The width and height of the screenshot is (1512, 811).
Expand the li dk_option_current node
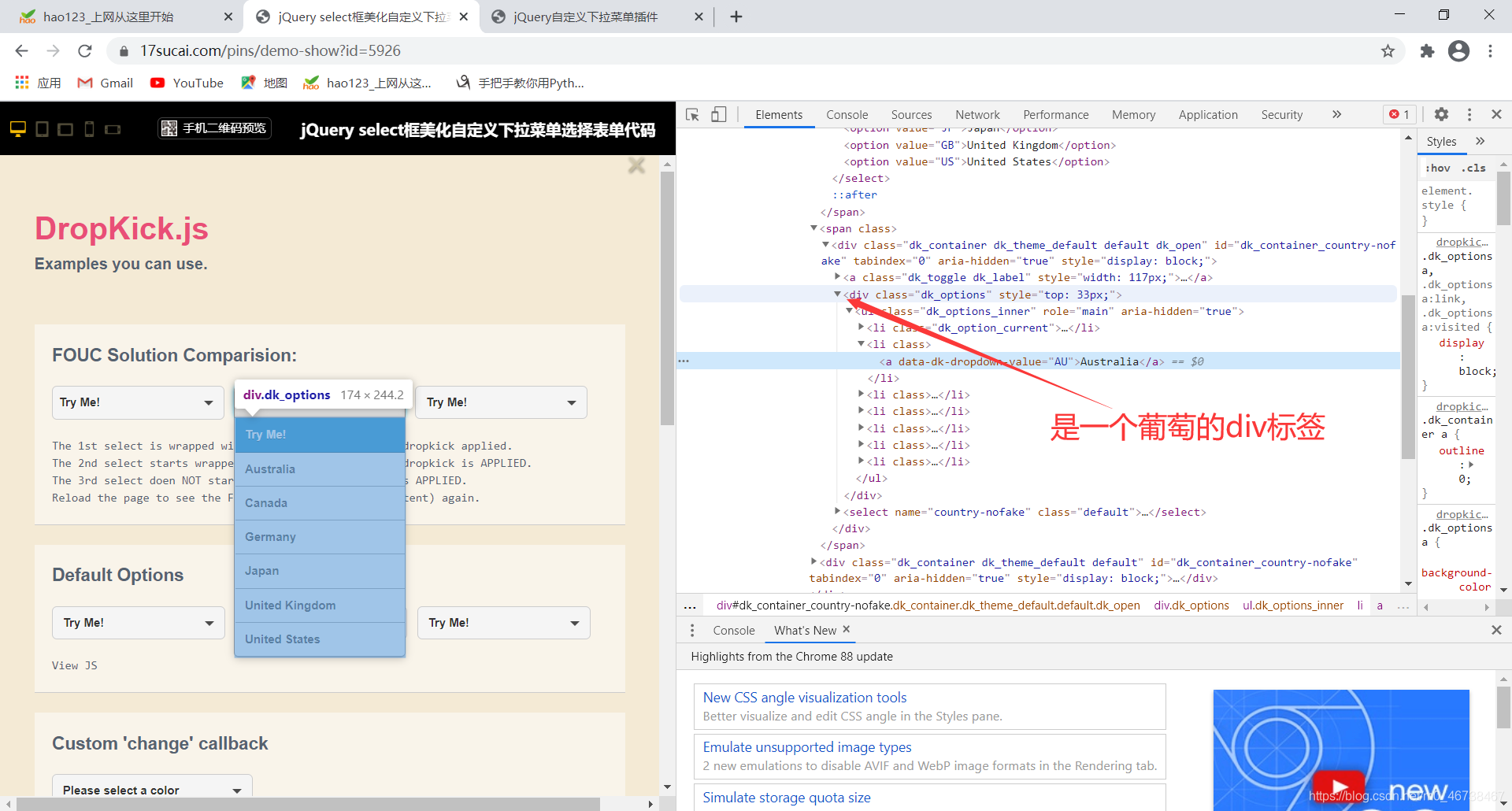click(x=861, y=328)
